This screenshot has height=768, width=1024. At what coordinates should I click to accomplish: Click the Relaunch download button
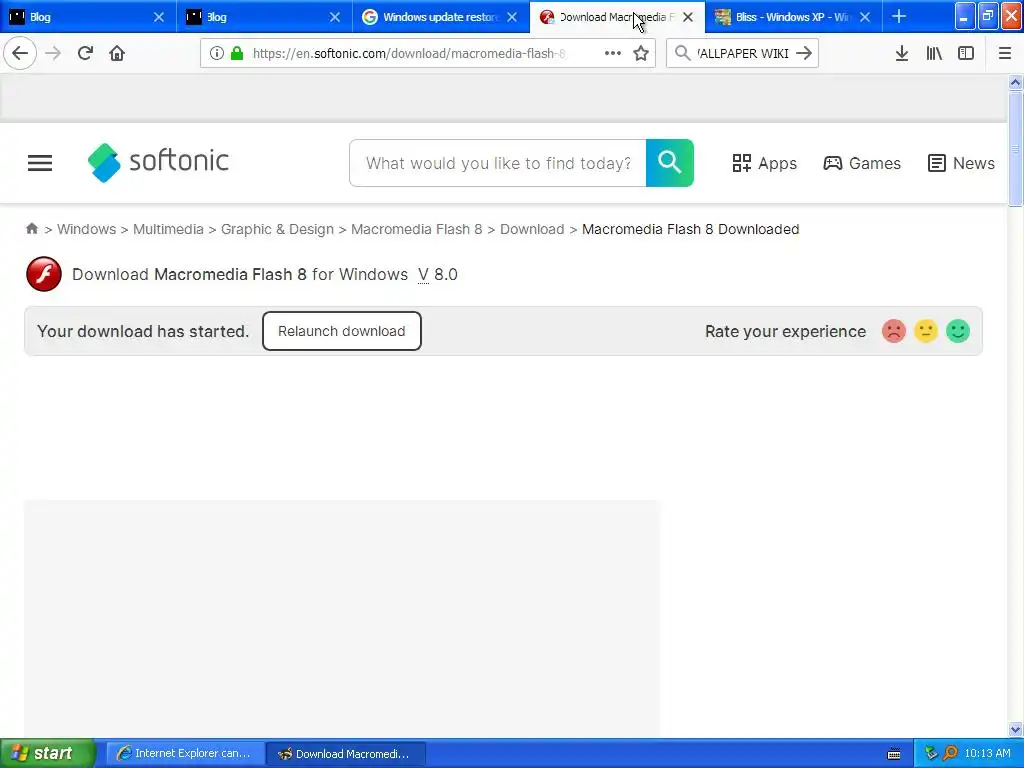342,331
